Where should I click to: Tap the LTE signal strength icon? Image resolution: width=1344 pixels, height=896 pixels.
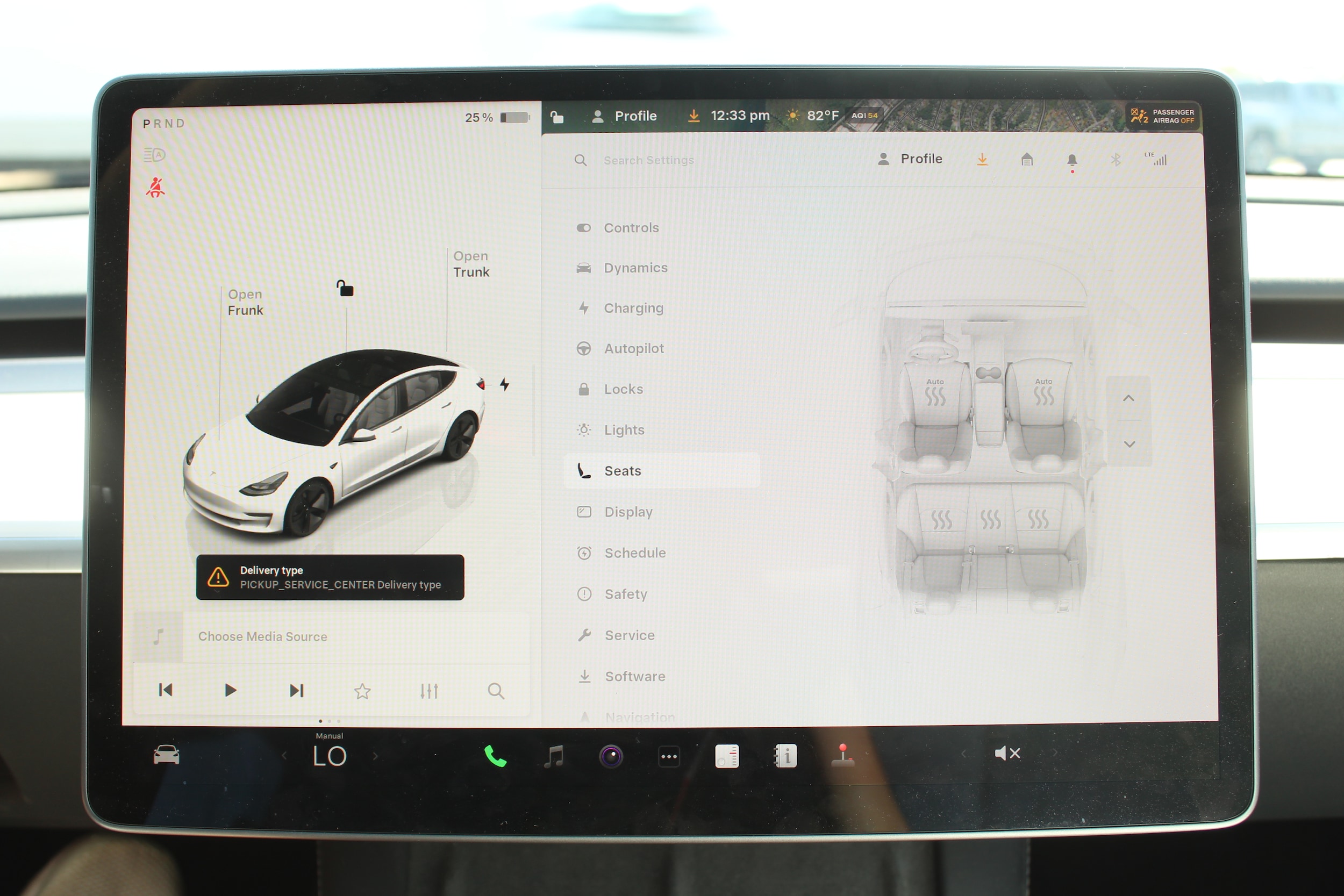(1155, 159)
